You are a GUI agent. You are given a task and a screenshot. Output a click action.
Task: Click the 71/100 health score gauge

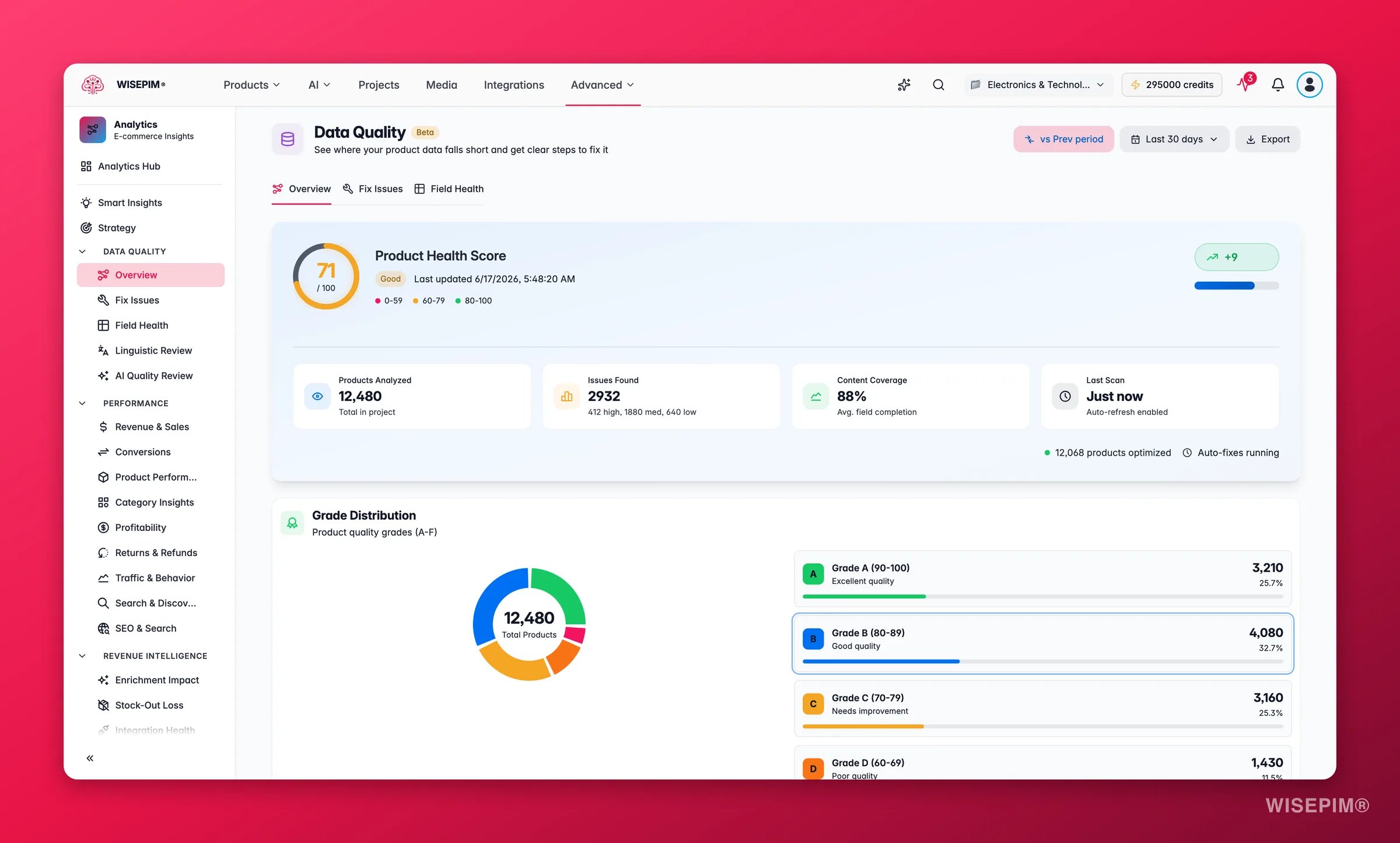(325, 277)
